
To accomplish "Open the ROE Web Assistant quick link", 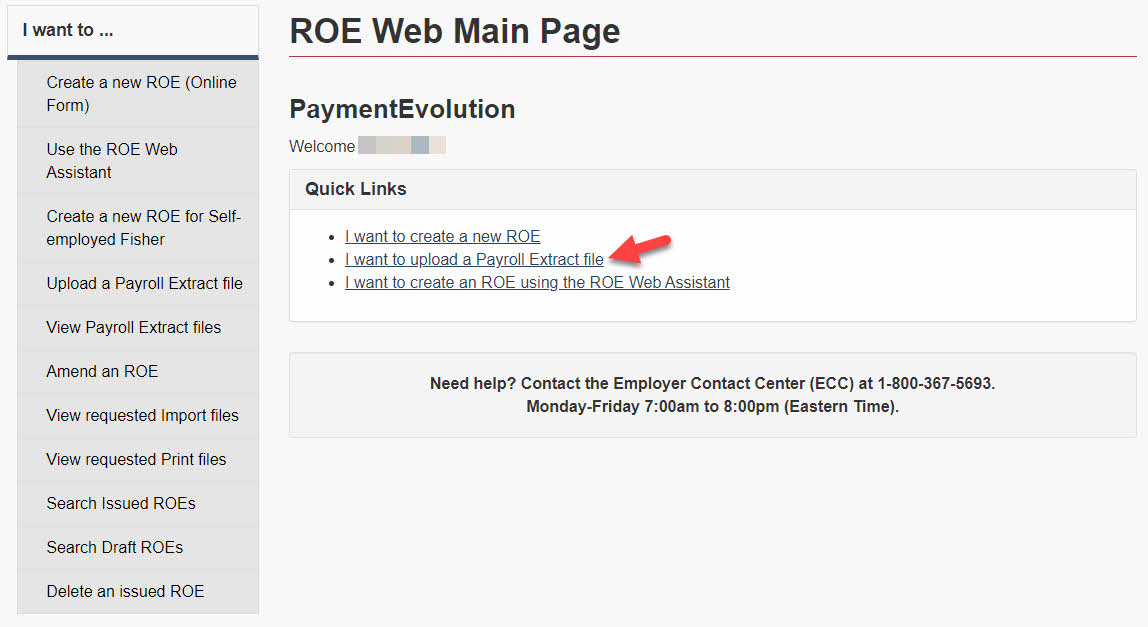I will pyautogui.click(x=537, y=283).
